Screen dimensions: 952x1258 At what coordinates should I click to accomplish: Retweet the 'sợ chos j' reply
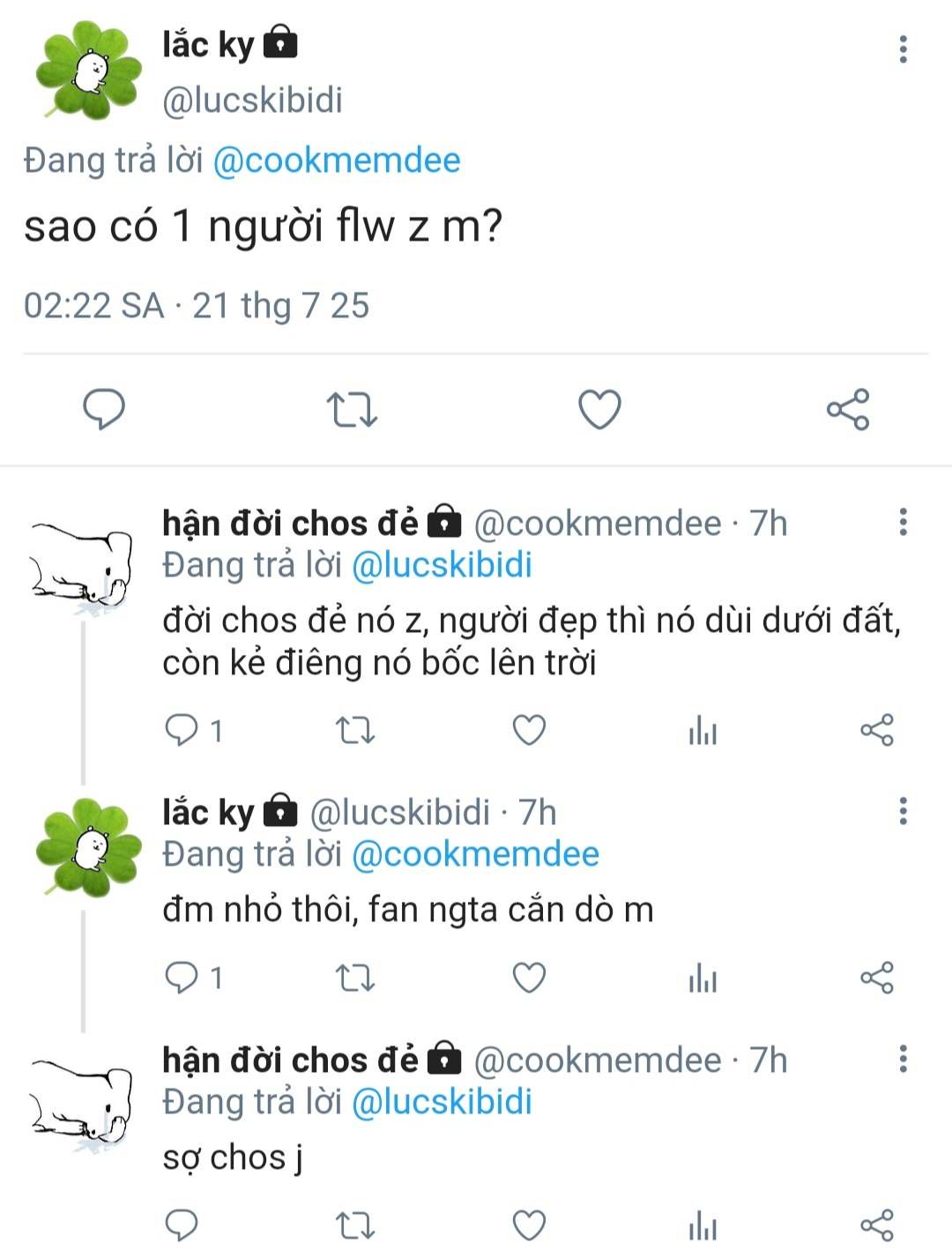355,1225
